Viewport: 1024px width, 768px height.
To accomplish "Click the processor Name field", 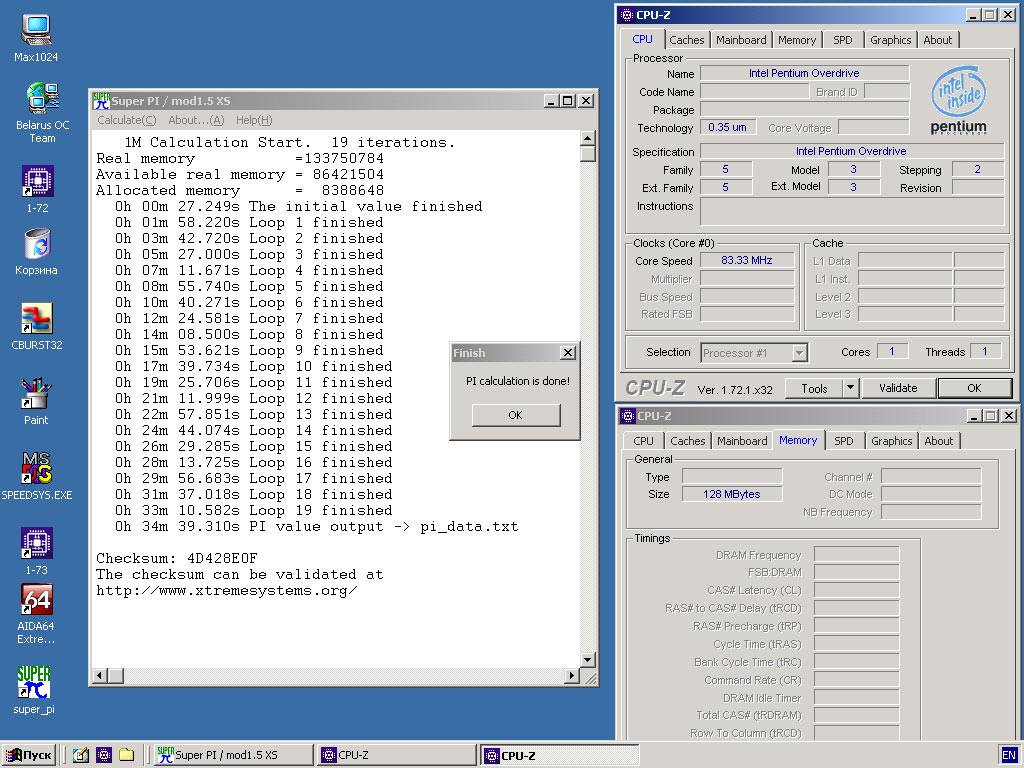I will tap(805, 73).
